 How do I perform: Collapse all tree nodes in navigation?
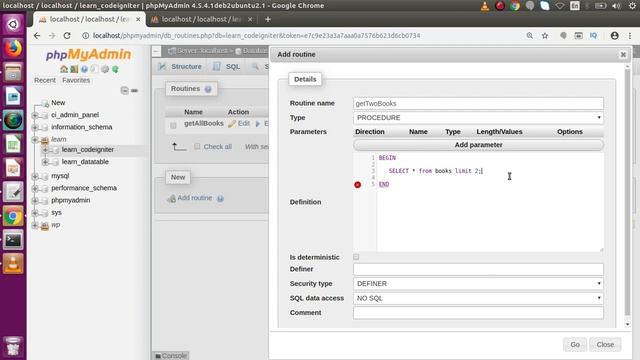(124, 90)
